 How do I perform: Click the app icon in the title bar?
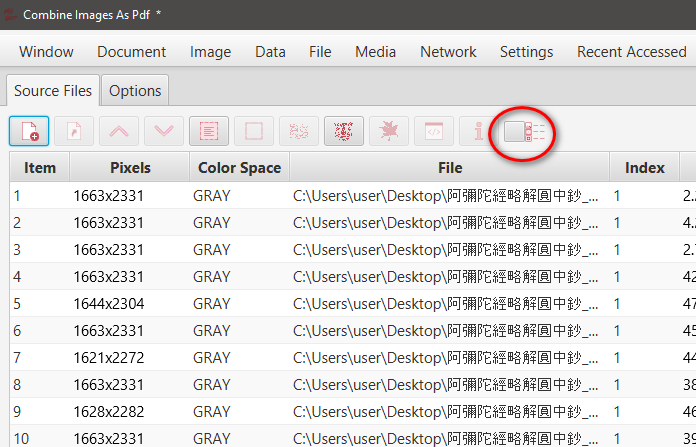[x=10, y=14]
